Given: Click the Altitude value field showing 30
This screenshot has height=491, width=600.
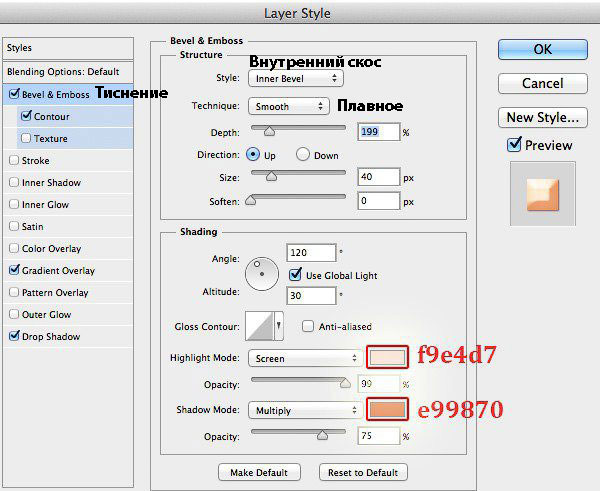Looking at the screenshot, I should tap(311, 295).
